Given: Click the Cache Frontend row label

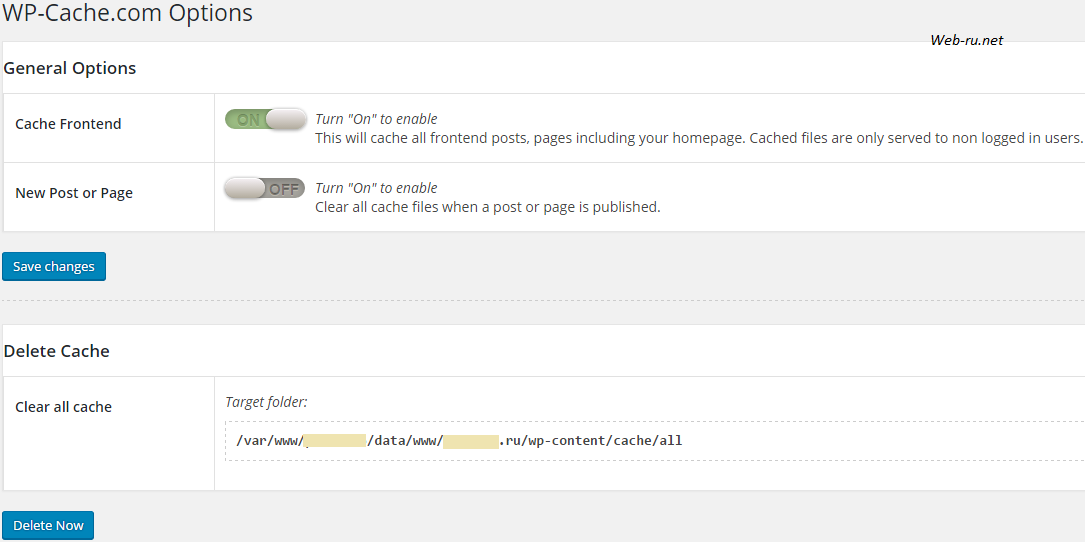Looking at the screenshot, I should (x=69, y=124).
